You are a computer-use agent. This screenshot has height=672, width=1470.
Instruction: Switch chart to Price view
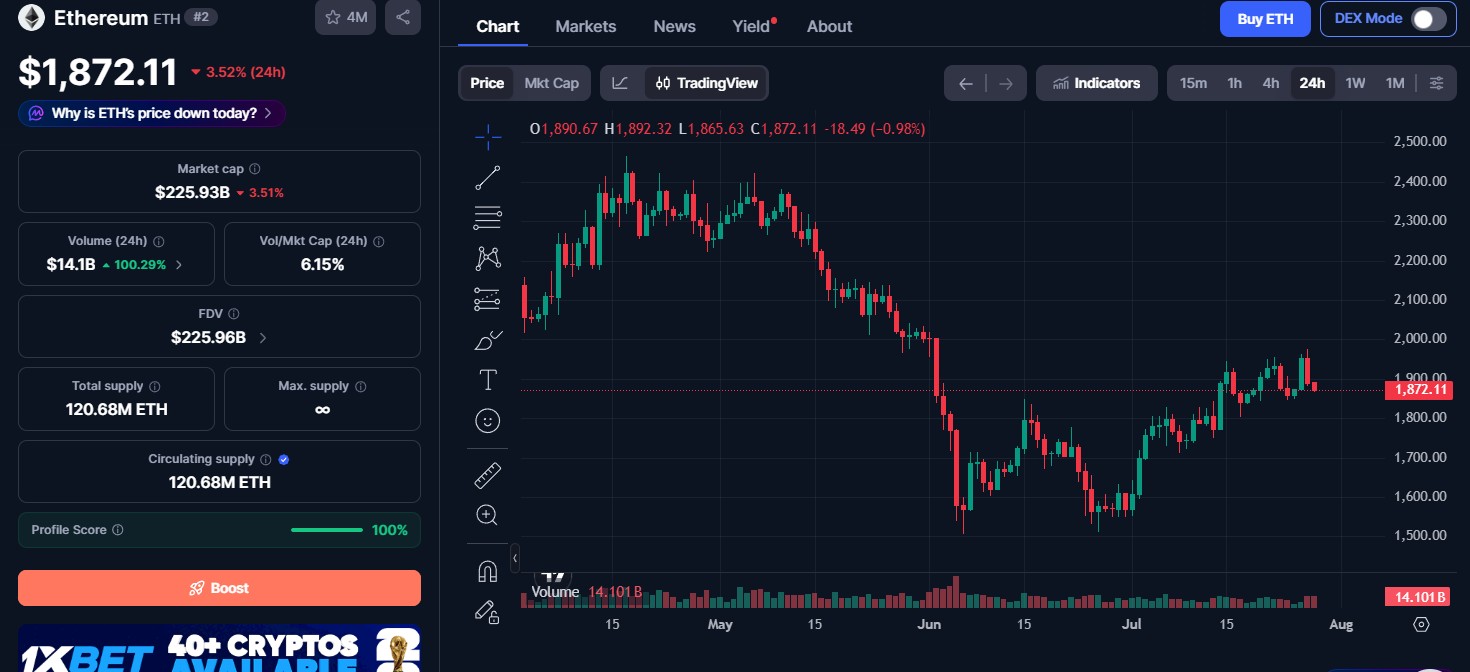pyautogui.click(x=487, y=83)
